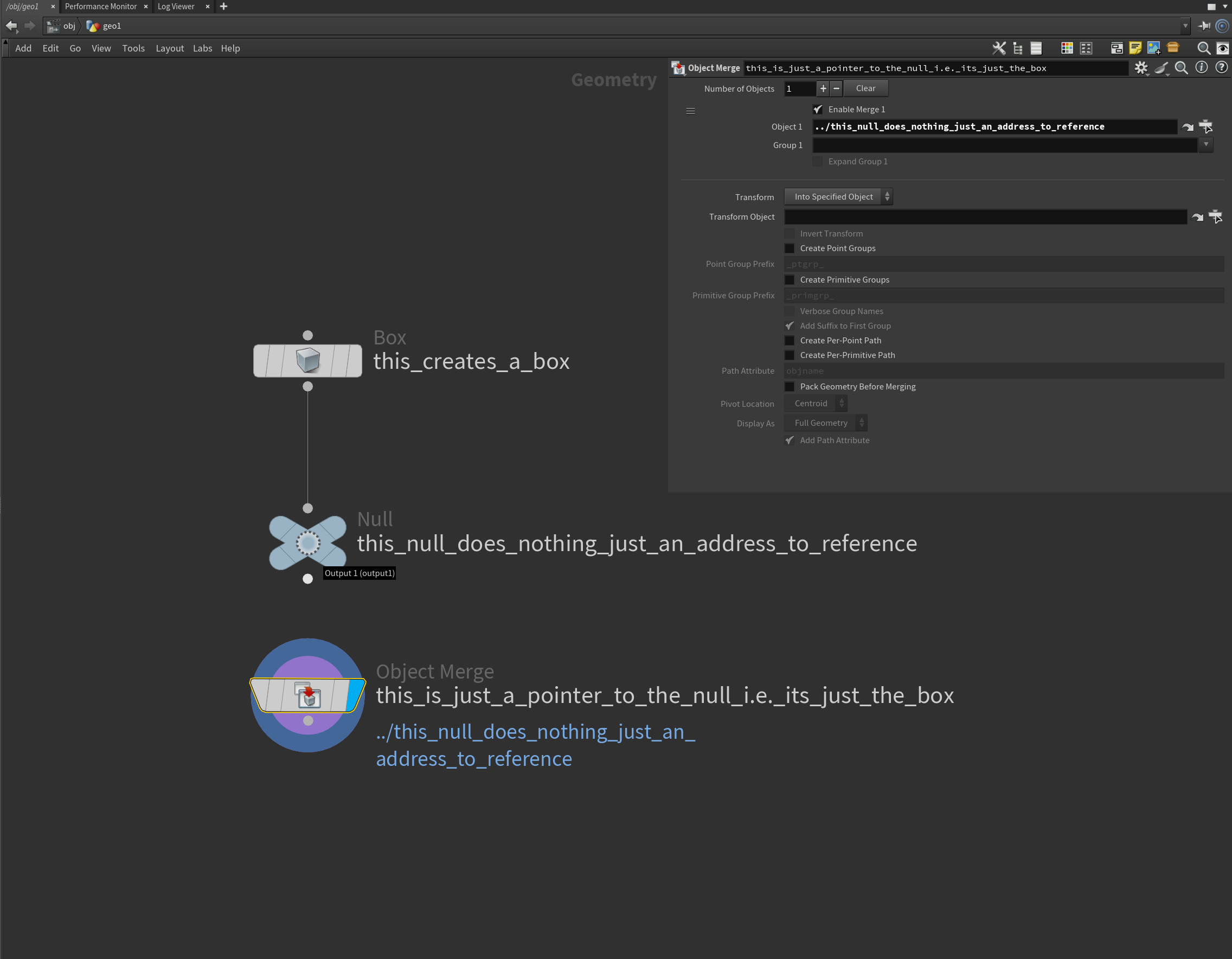Switch to Performance Monitor tab
Viewport: 1232px width, 959px height.
coord(100,6)
